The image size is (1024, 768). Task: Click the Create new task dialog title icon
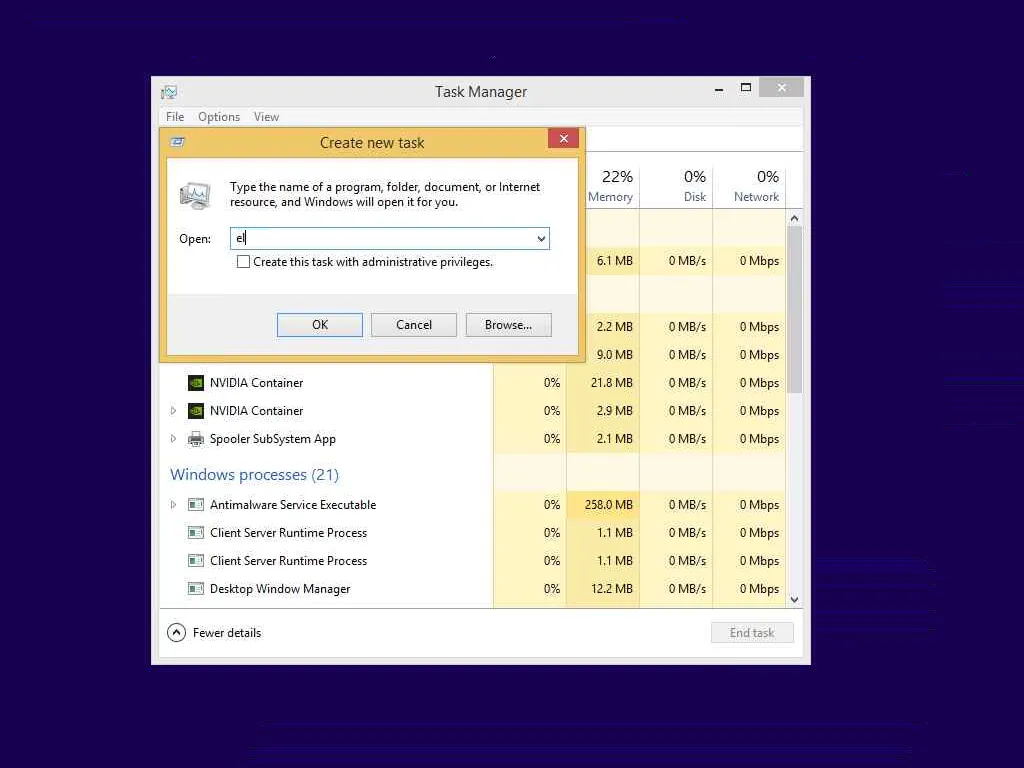tap(177, 142)
